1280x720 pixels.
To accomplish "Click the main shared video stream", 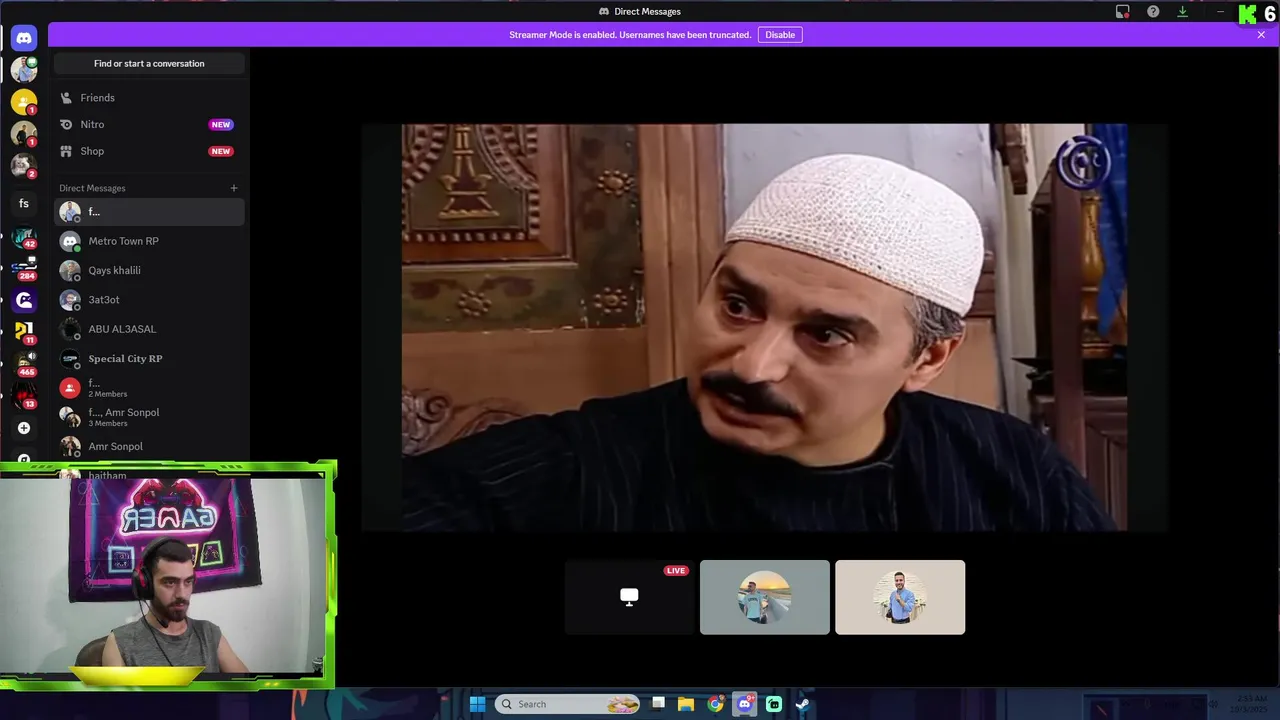I will pyautogui.click(x=764, y=327).
